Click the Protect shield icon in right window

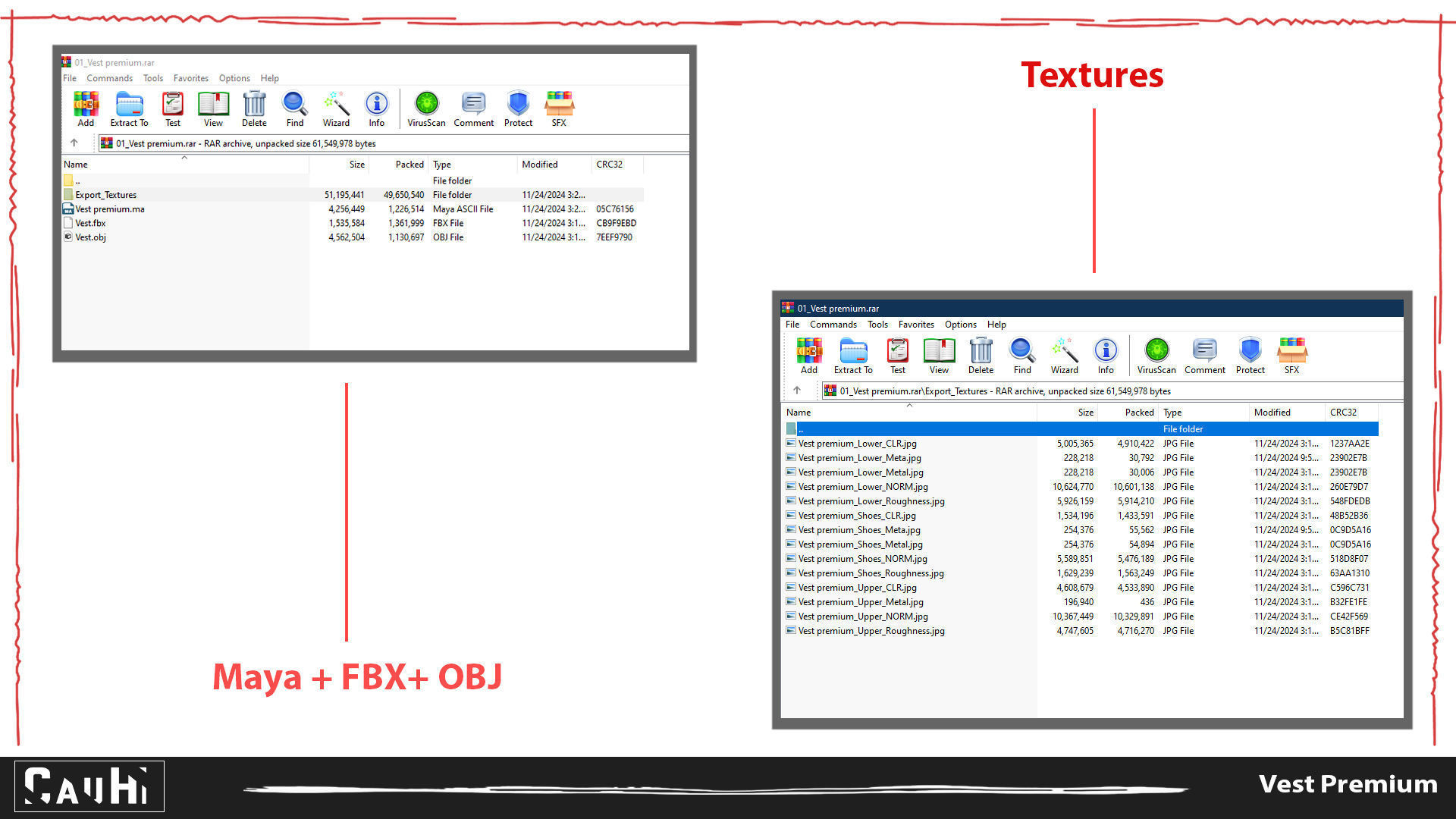tap(1250, 355)
